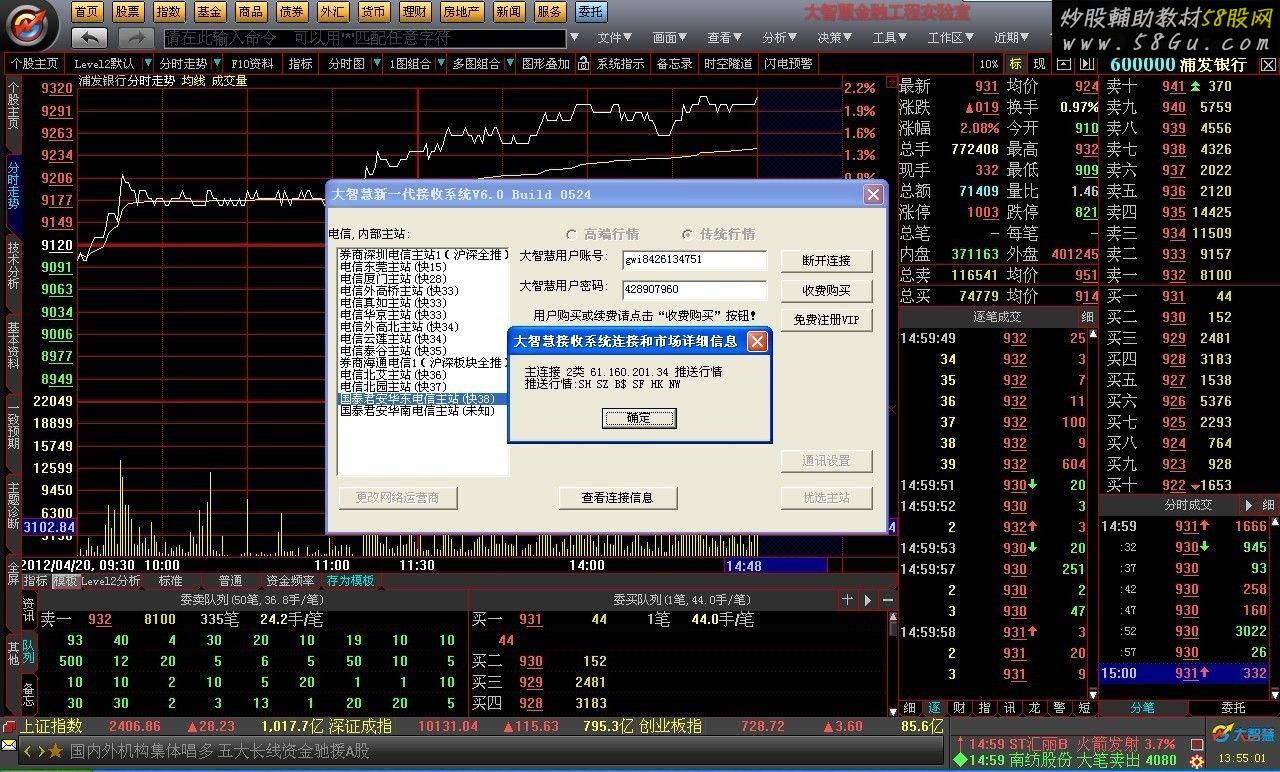Click the back arrow navigation button
Viewport: 1280px width, 772px height.
pos(89,38)
